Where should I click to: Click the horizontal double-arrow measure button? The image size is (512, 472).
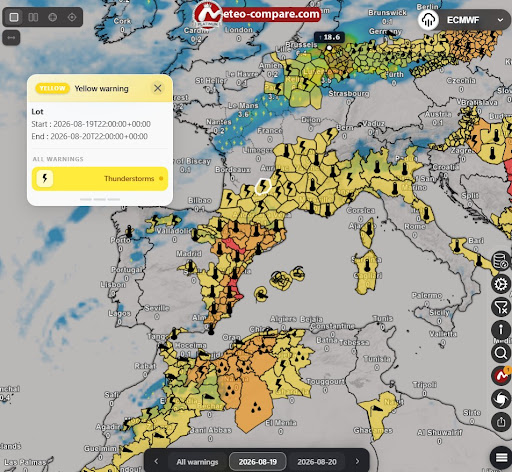click(11, 38)
